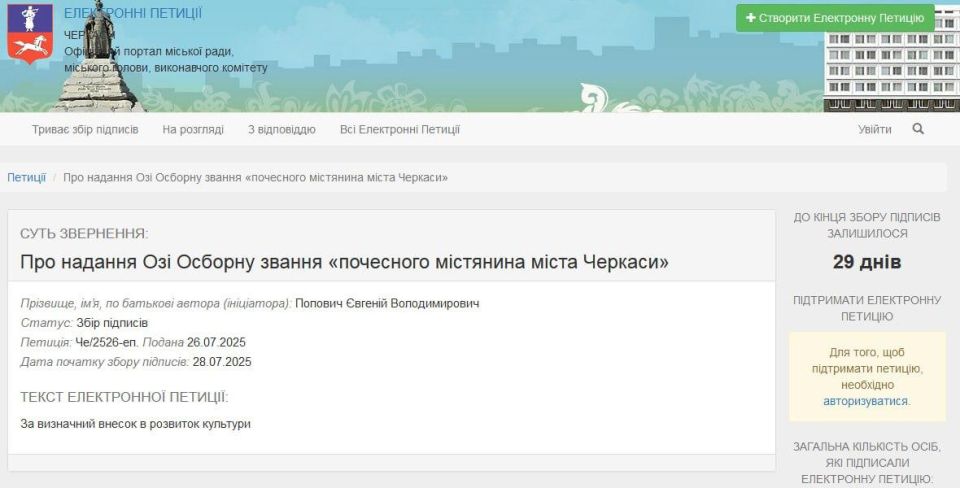Follow the авторизуватися link

[x=866, y=401]
